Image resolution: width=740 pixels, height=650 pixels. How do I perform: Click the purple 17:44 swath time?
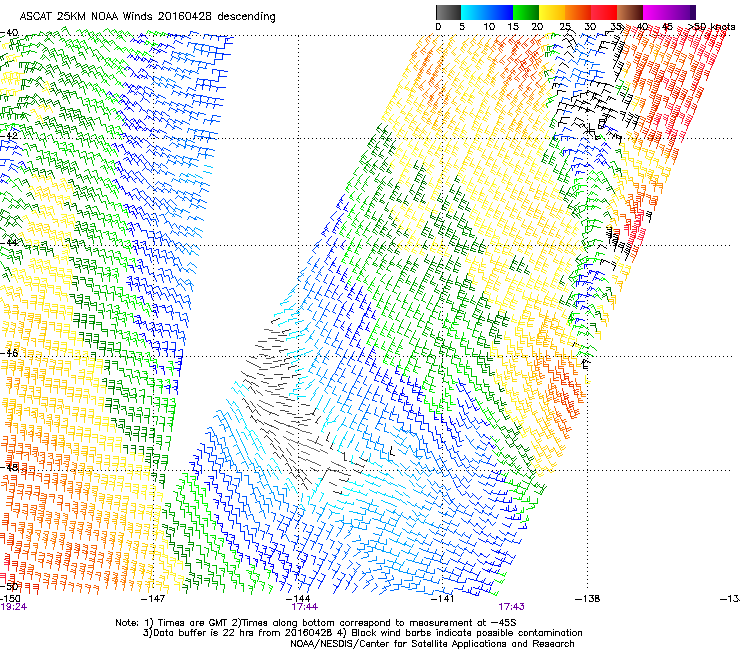click(304, 607)
